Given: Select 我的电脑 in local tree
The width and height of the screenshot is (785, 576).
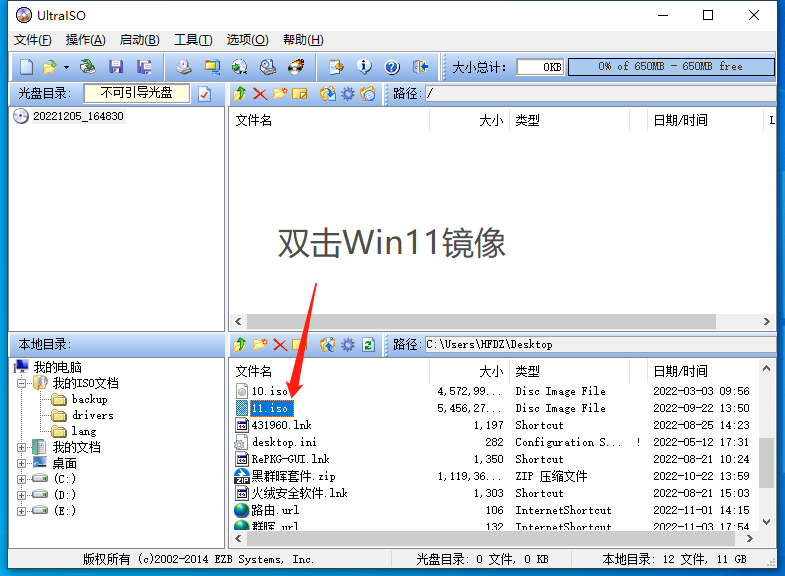Looking at the screenshot, I should tap(58, 367).
